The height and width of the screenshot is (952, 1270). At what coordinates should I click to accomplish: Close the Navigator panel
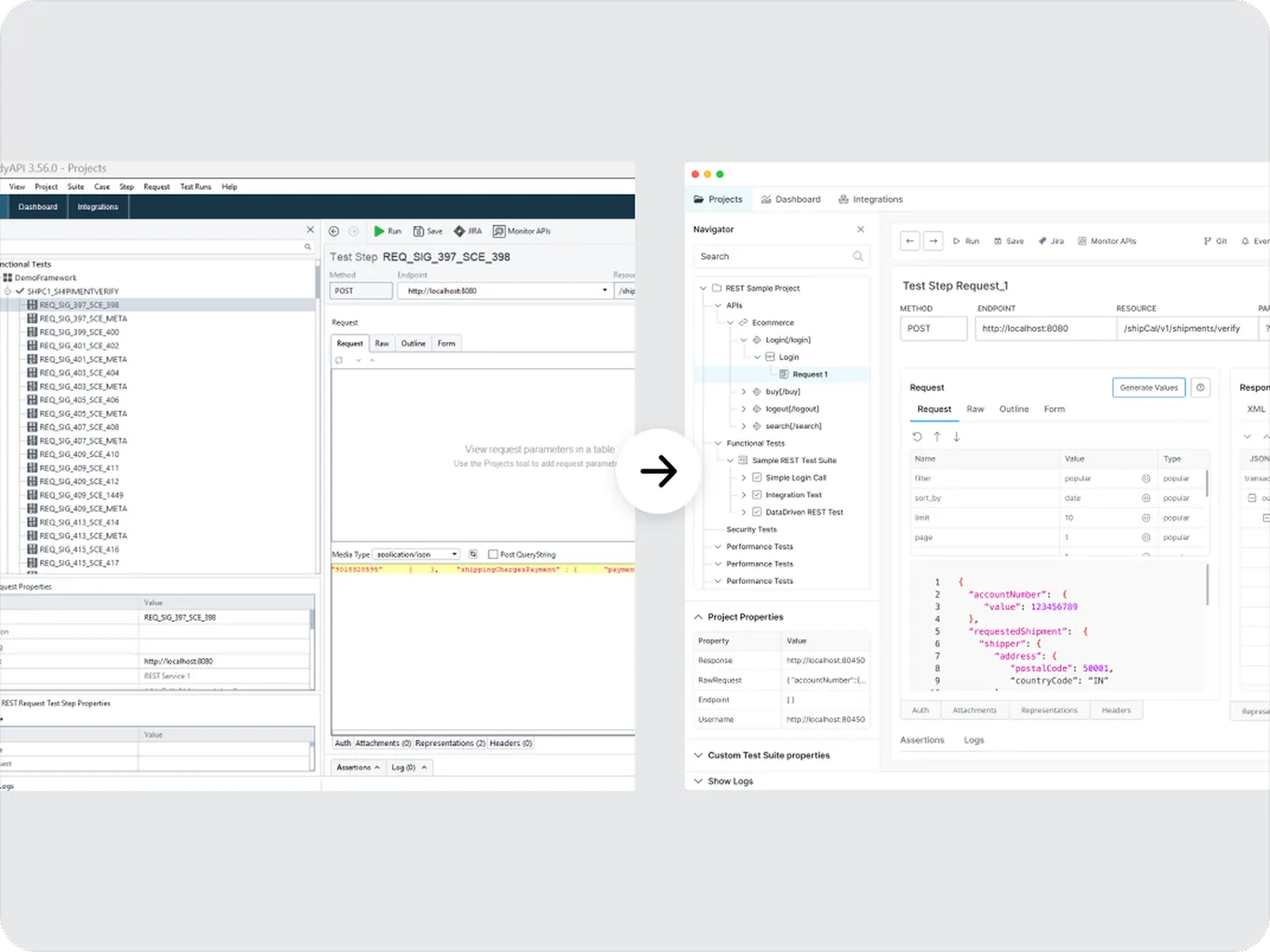coord(861,229)
